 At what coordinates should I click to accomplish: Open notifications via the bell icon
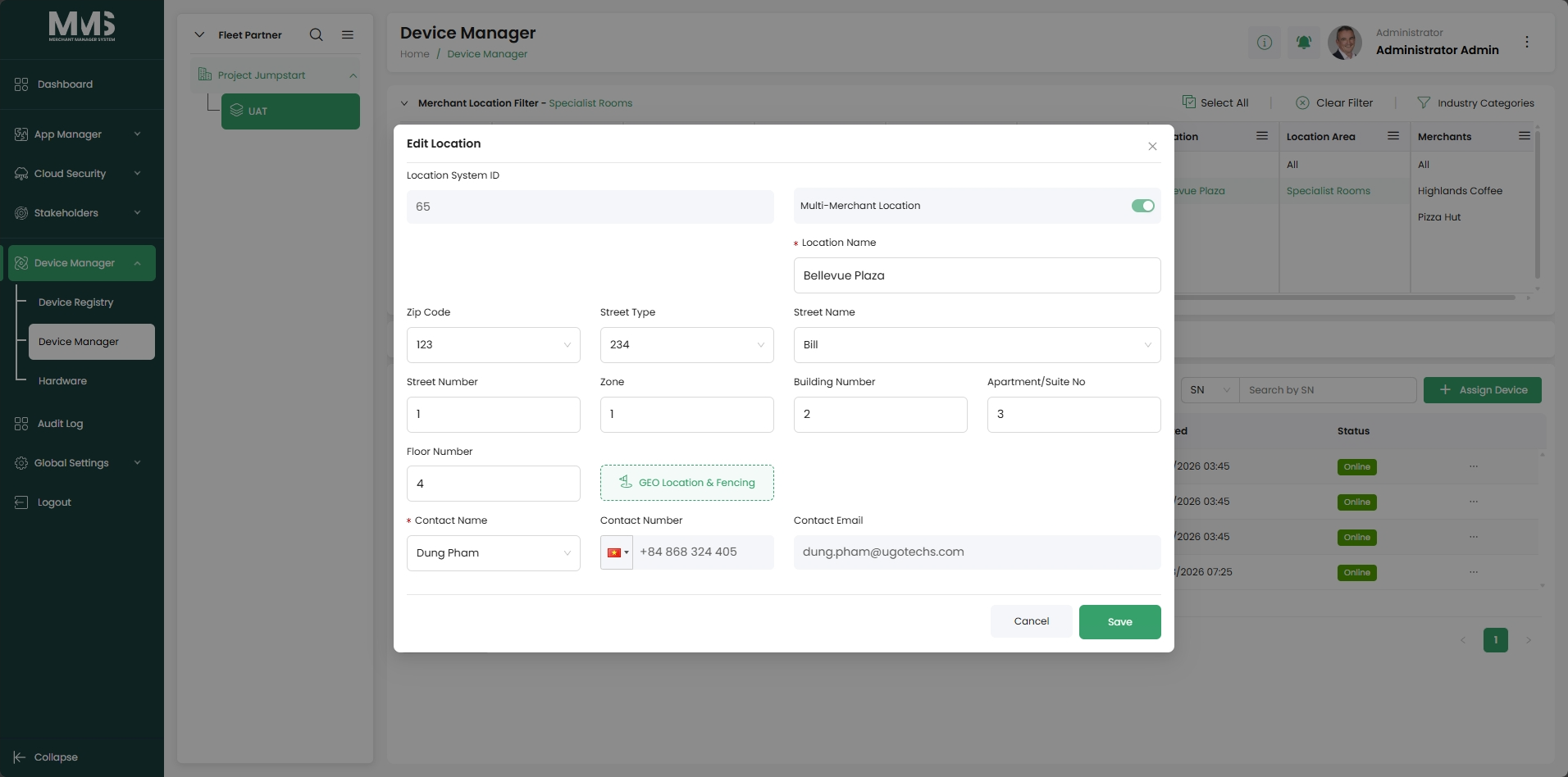click(1304, 42)
